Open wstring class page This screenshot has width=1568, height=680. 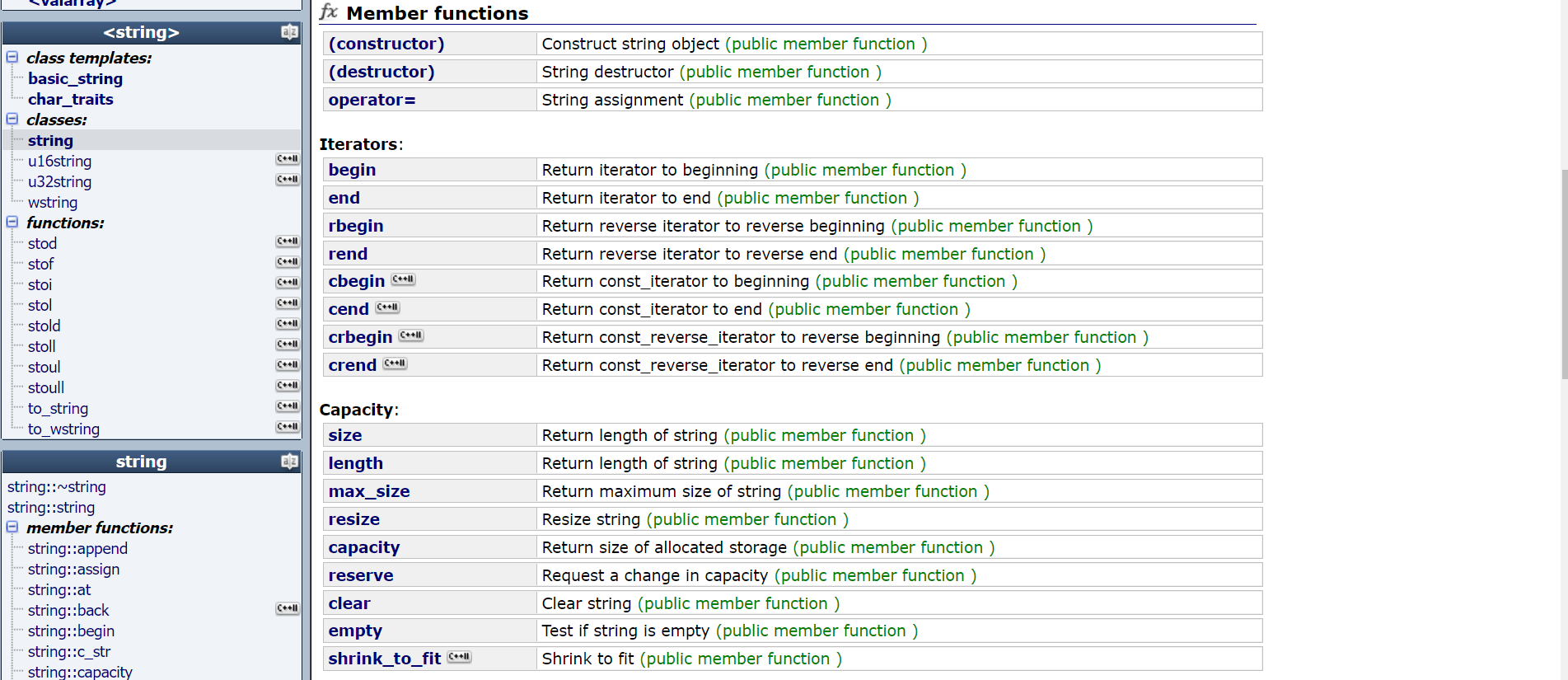tap(53, 202)
